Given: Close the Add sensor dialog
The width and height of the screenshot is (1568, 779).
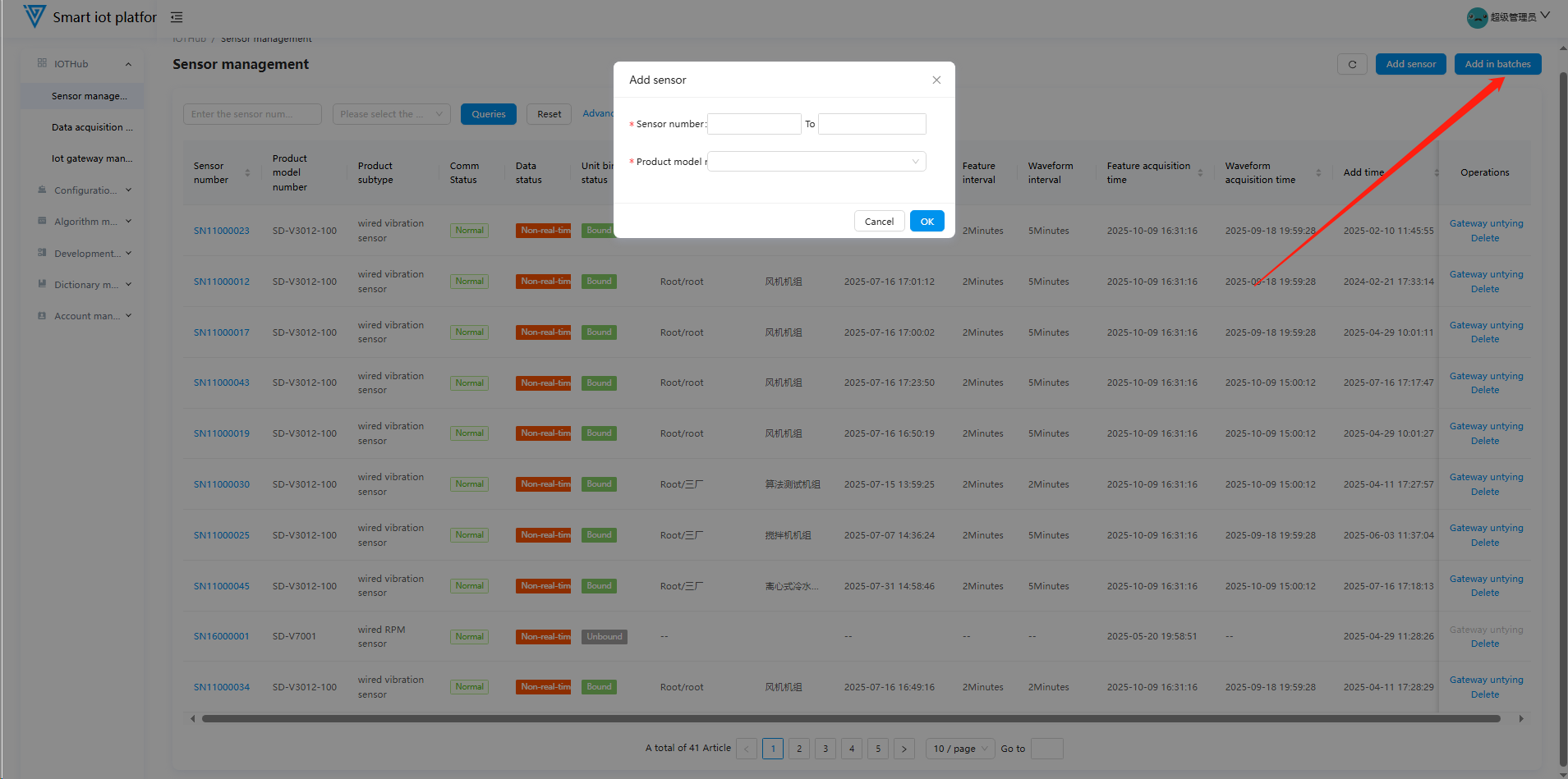Looking at the screenshot, I should (x=936, y=80).
